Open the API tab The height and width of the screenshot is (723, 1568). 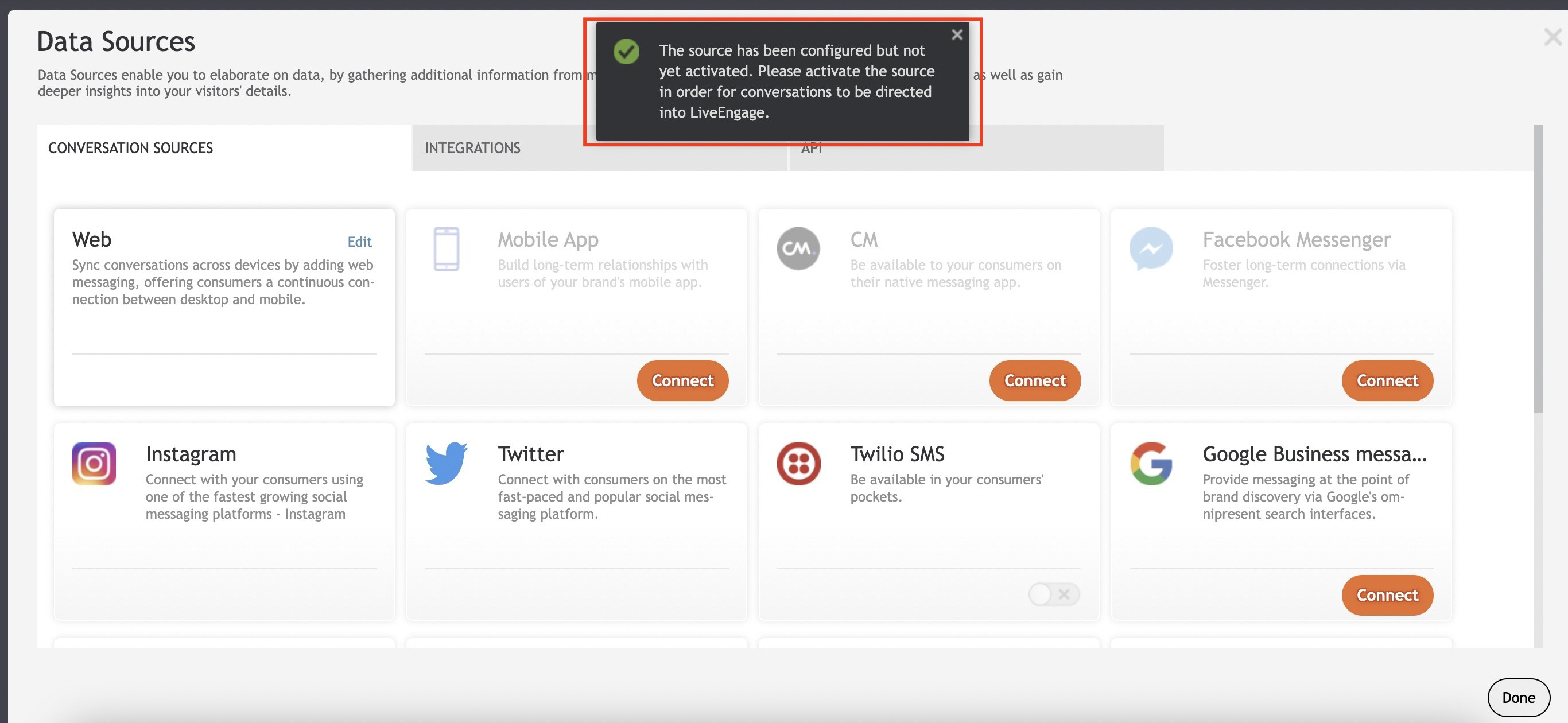[x=976, y=148]
